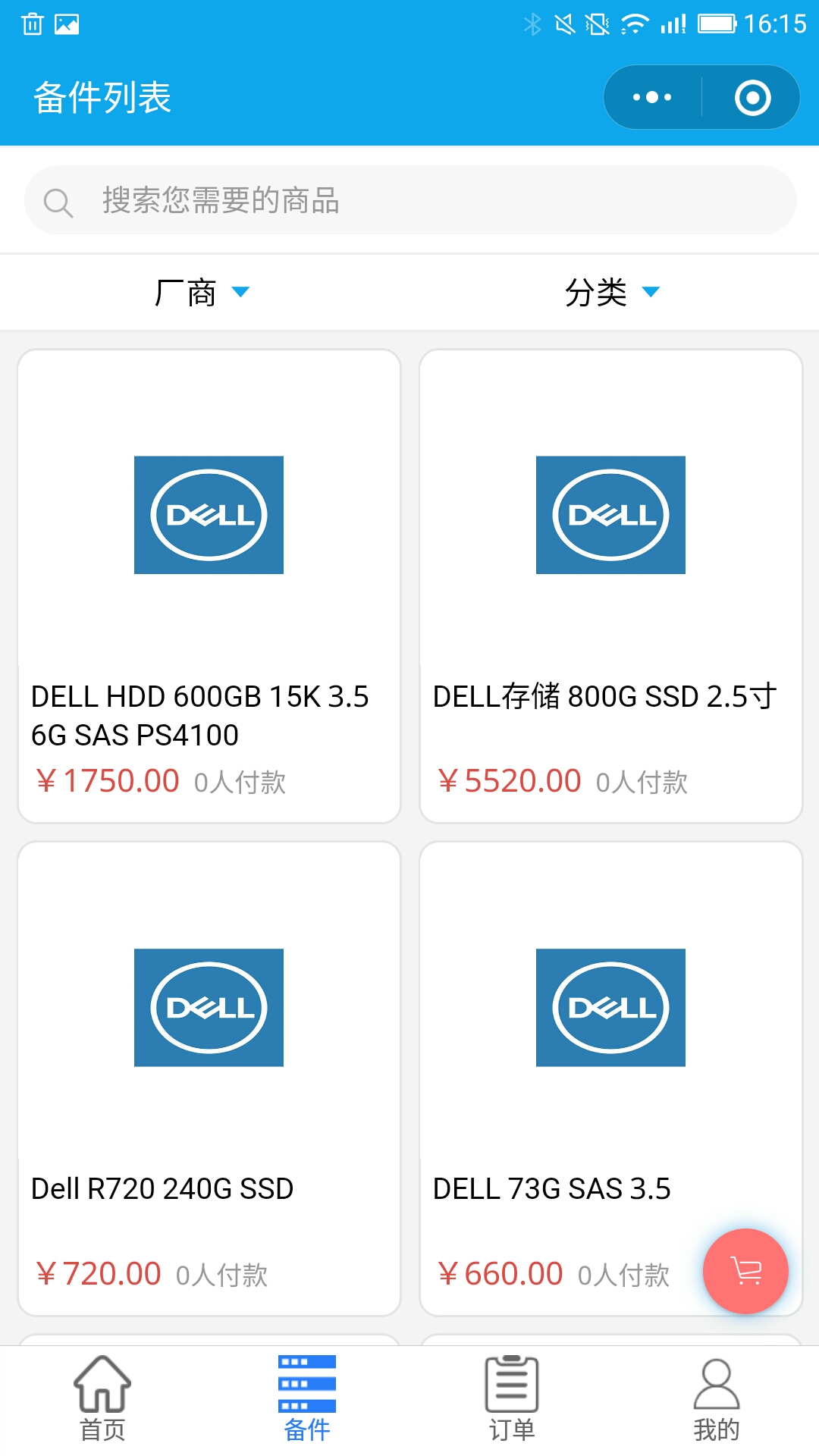Open DELL HDD 600GB 15K product title
This screenshot has height=1456, width=819.
pyautogui.click(x=200, y=715)
